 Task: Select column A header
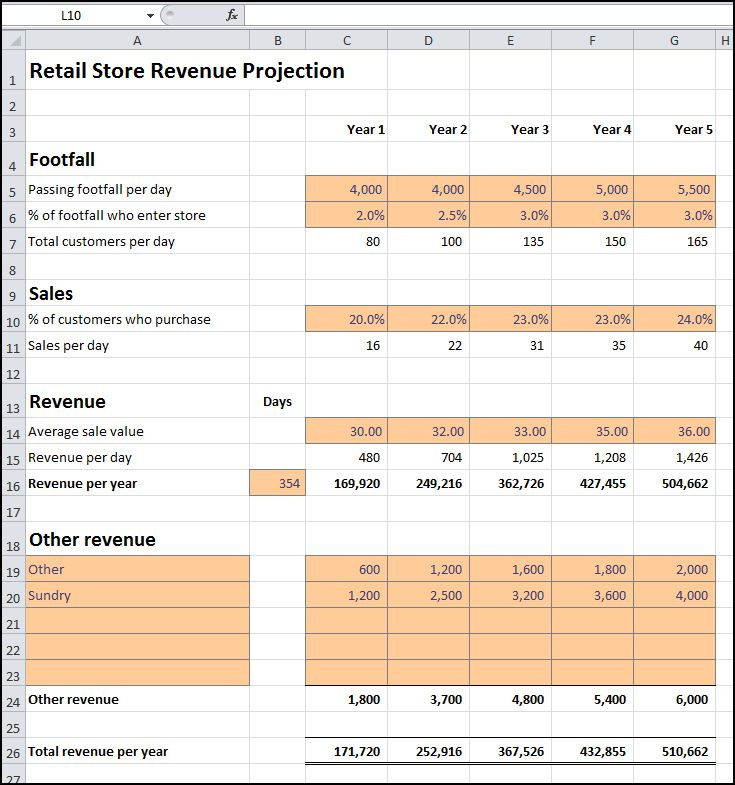click(x=137, y=41)
